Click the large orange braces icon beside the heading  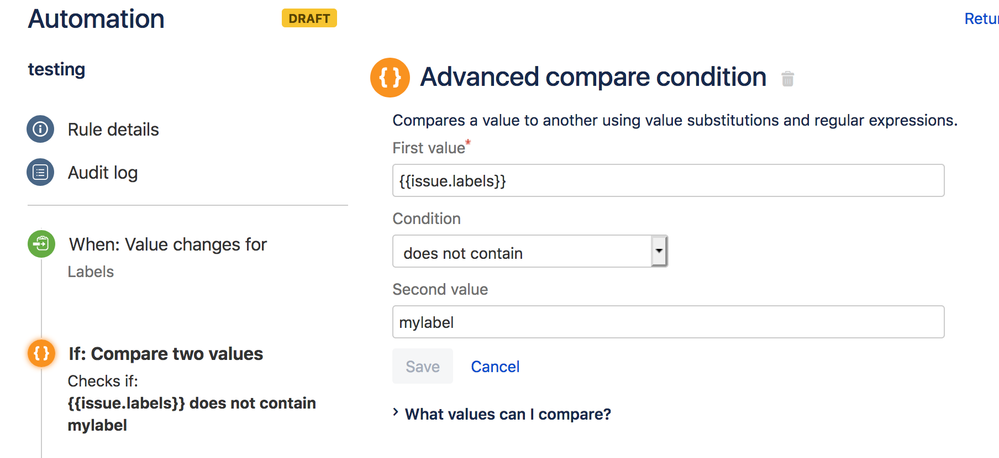coord(390,78)
